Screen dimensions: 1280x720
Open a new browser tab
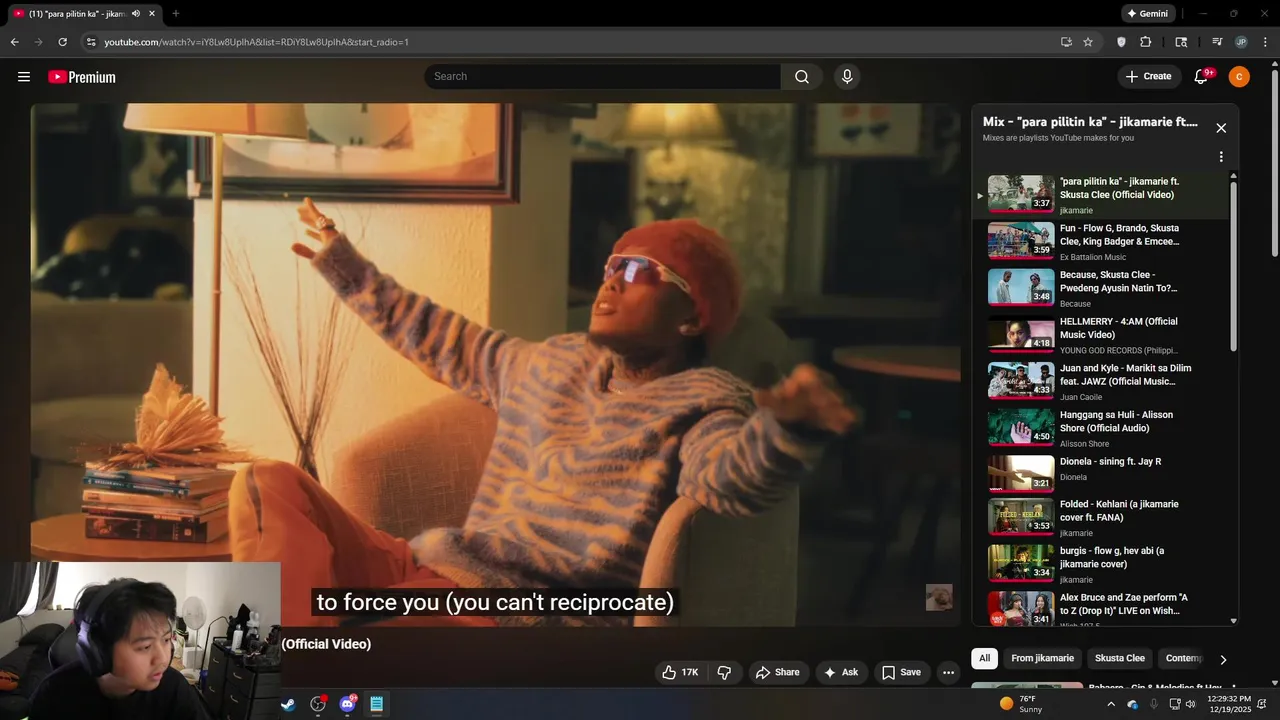176,14
